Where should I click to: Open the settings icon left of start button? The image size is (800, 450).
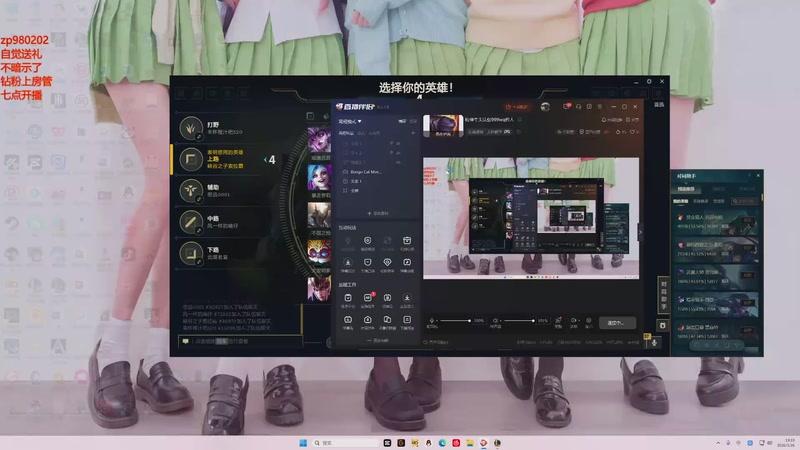point(589,321)
